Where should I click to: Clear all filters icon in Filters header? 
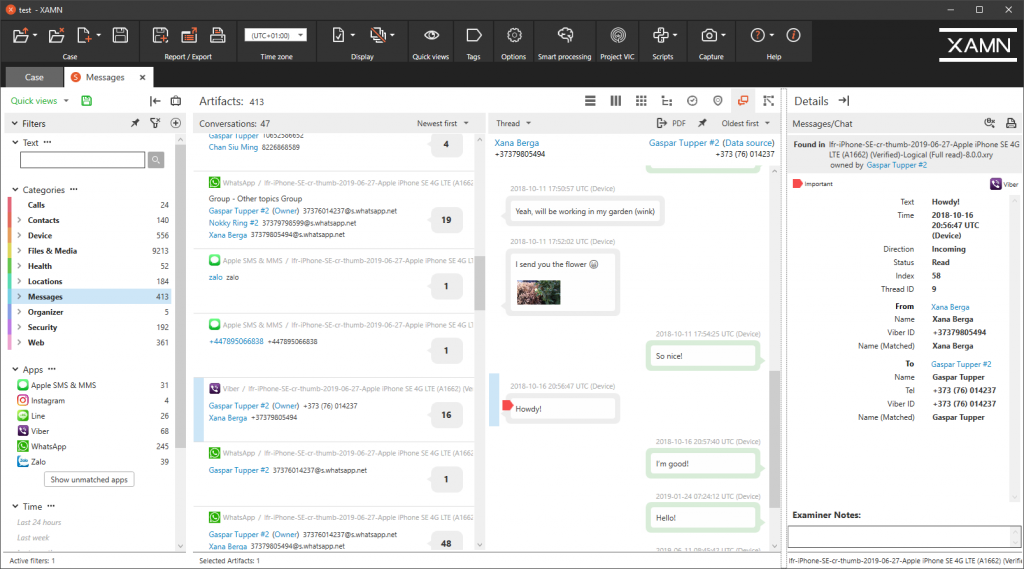(x=155, y=123)
